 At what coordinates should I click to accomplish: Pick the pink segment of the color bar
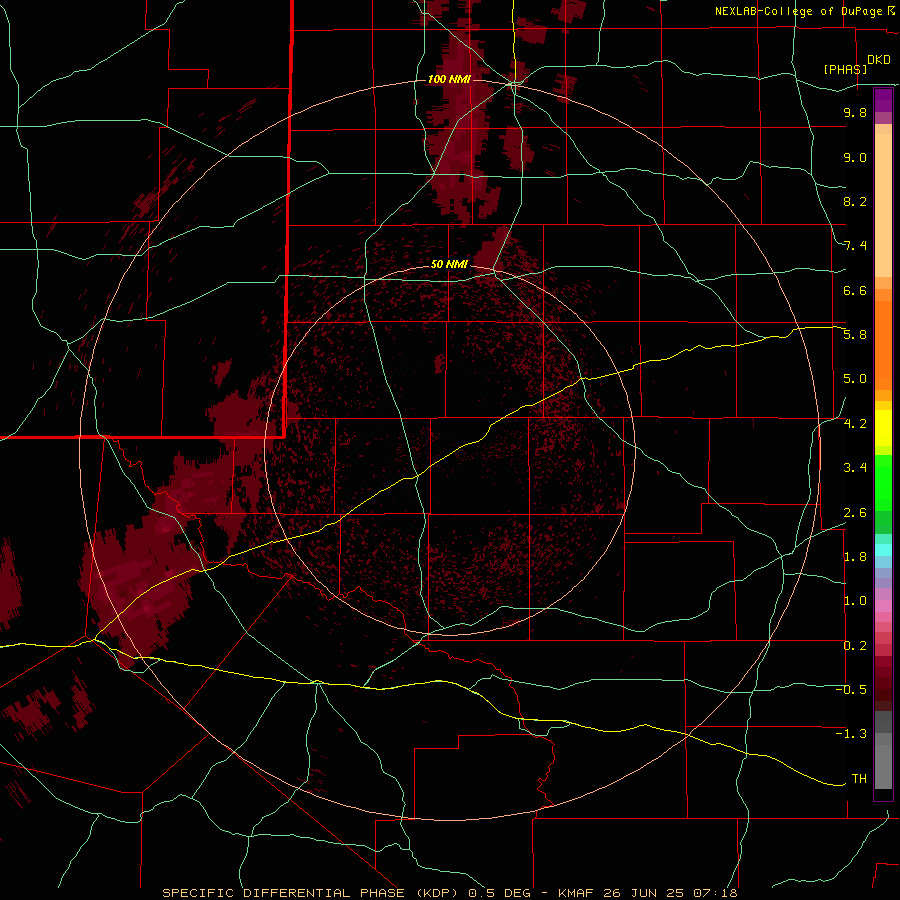coord(883,606)
